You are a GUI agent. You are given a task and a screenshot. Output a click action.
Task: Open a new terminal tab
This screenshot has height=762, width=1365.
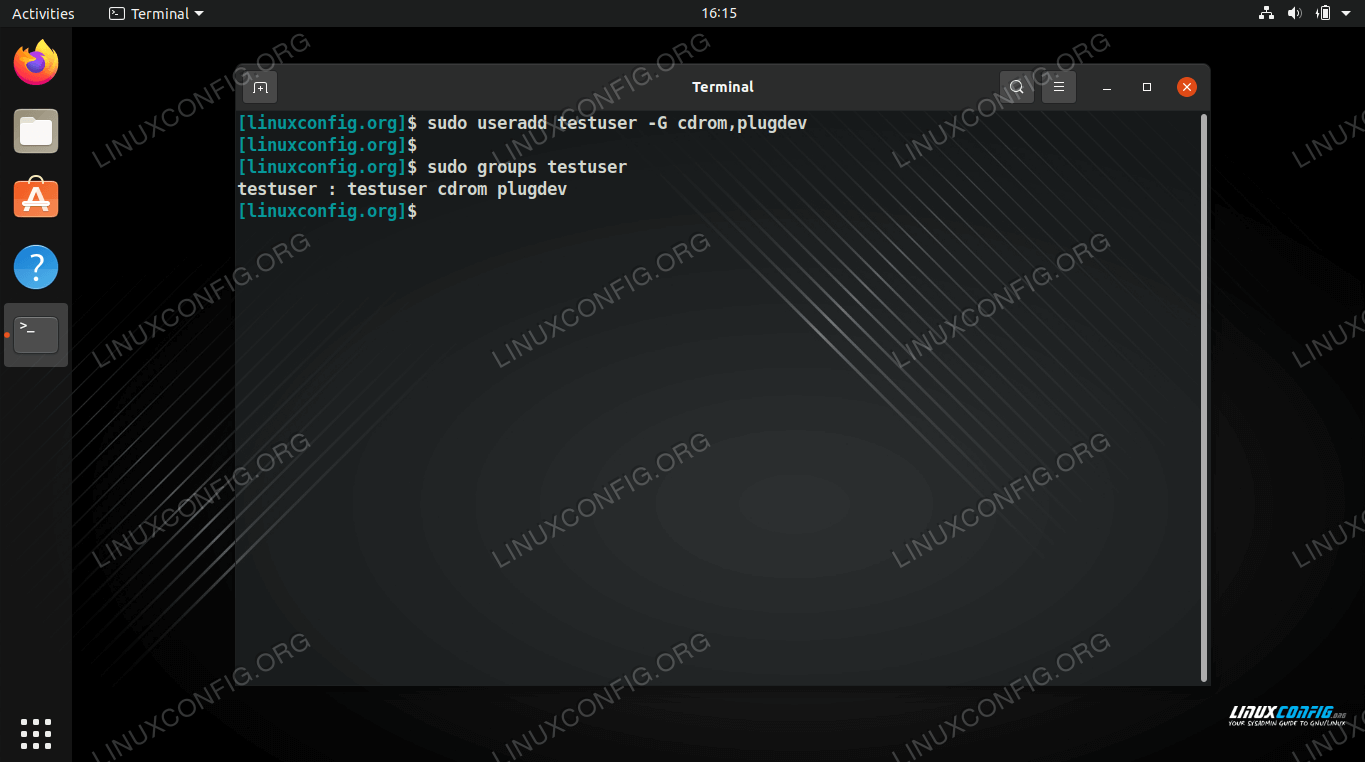coord(260,87)
